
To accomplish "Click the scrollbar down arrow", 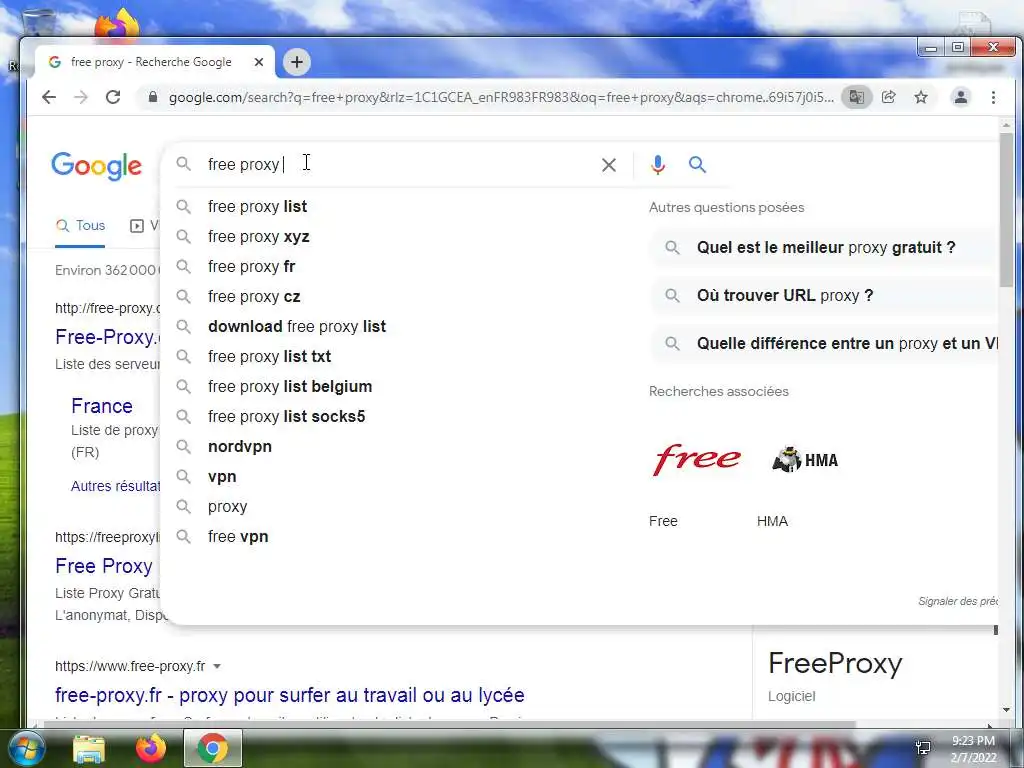I will pos(1006,710).
